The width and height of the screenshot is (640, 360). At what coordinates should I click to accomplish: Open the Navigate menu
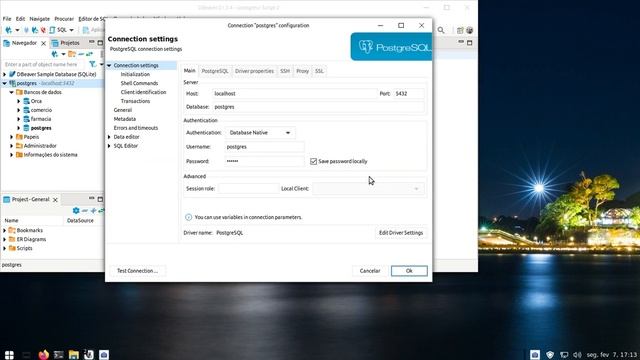coord(40,19)
